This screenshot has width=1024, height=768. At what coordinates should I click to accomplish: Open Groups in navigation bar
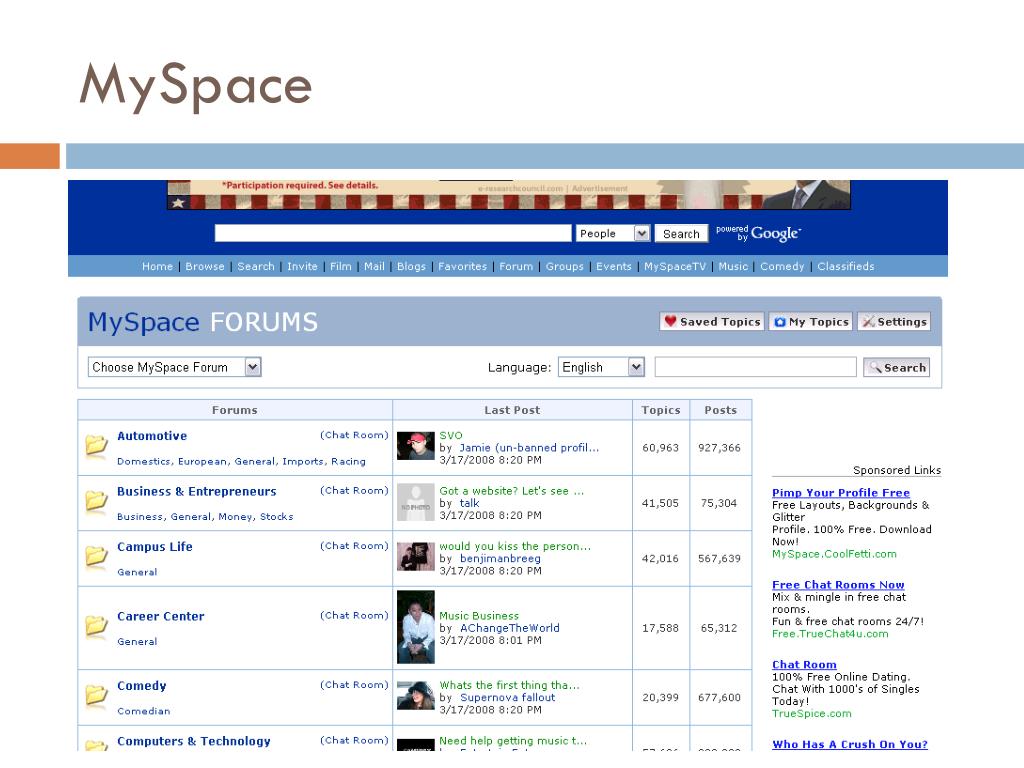(565, 266)
